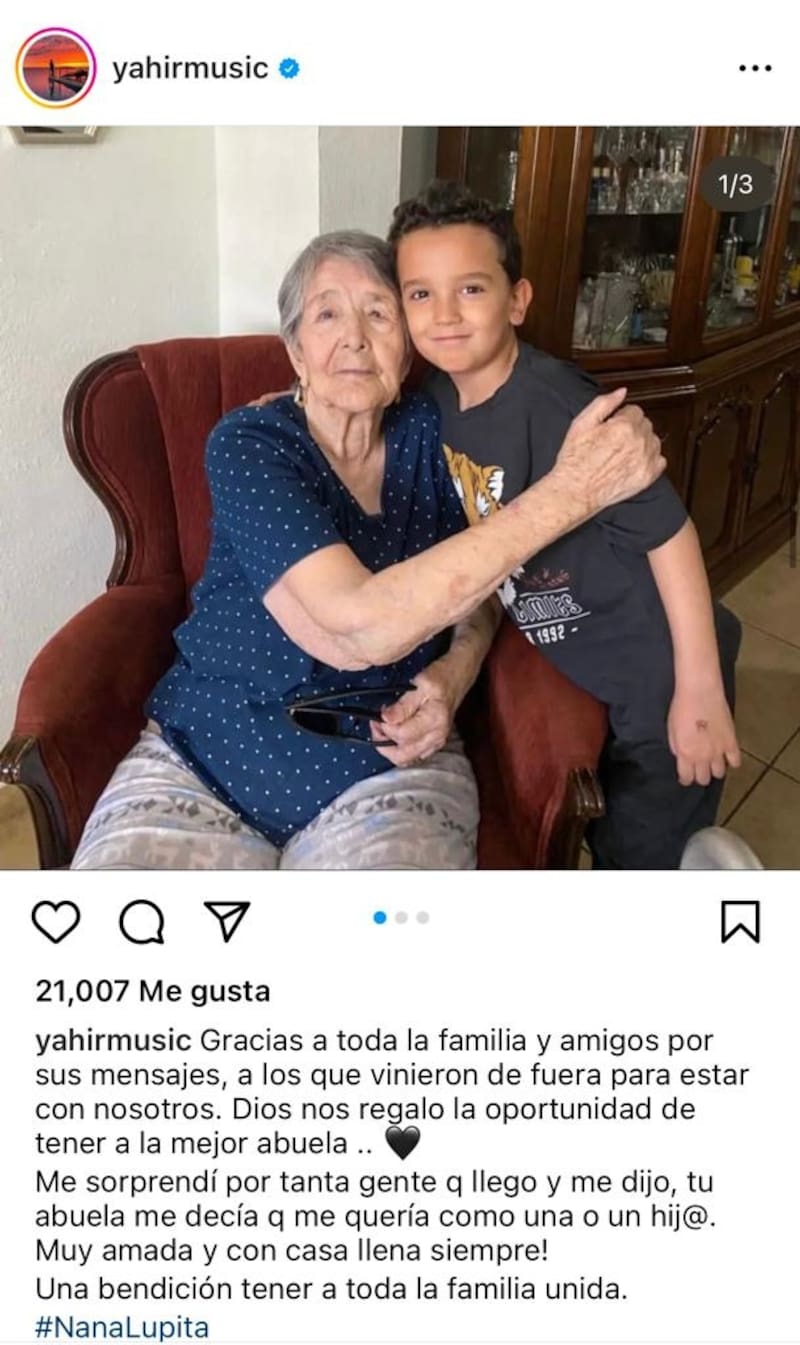800x1345 pixels.
Task: Open the #NanaLupita hashtag
Action: 122,1327
